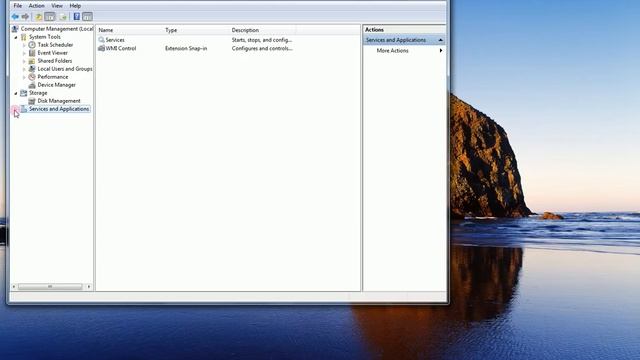Click the console tree scrollbar right arrow

89,287
